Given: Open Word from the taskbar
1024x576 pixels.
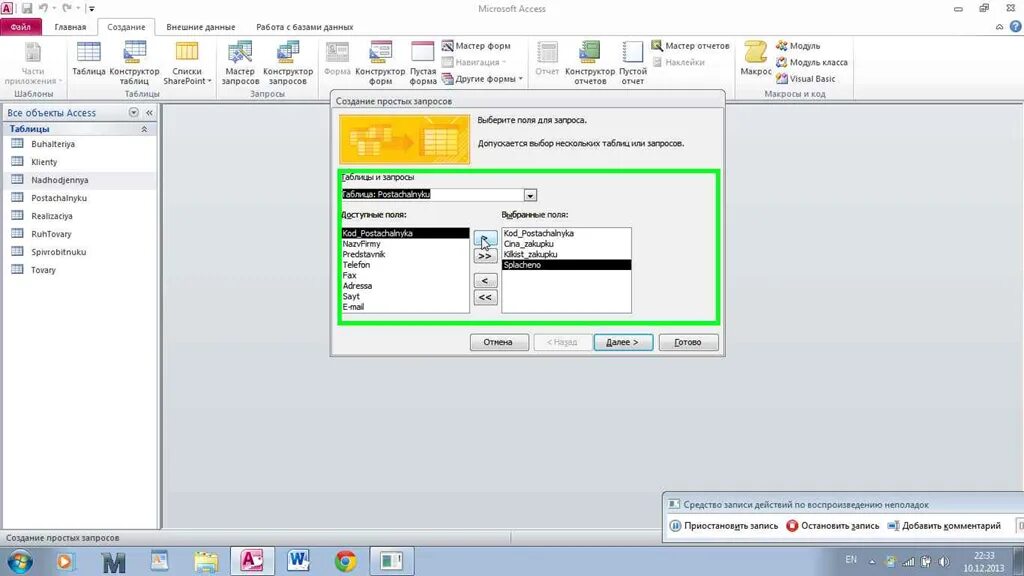Looking at the screenshot, I should (x=298, y=561).
